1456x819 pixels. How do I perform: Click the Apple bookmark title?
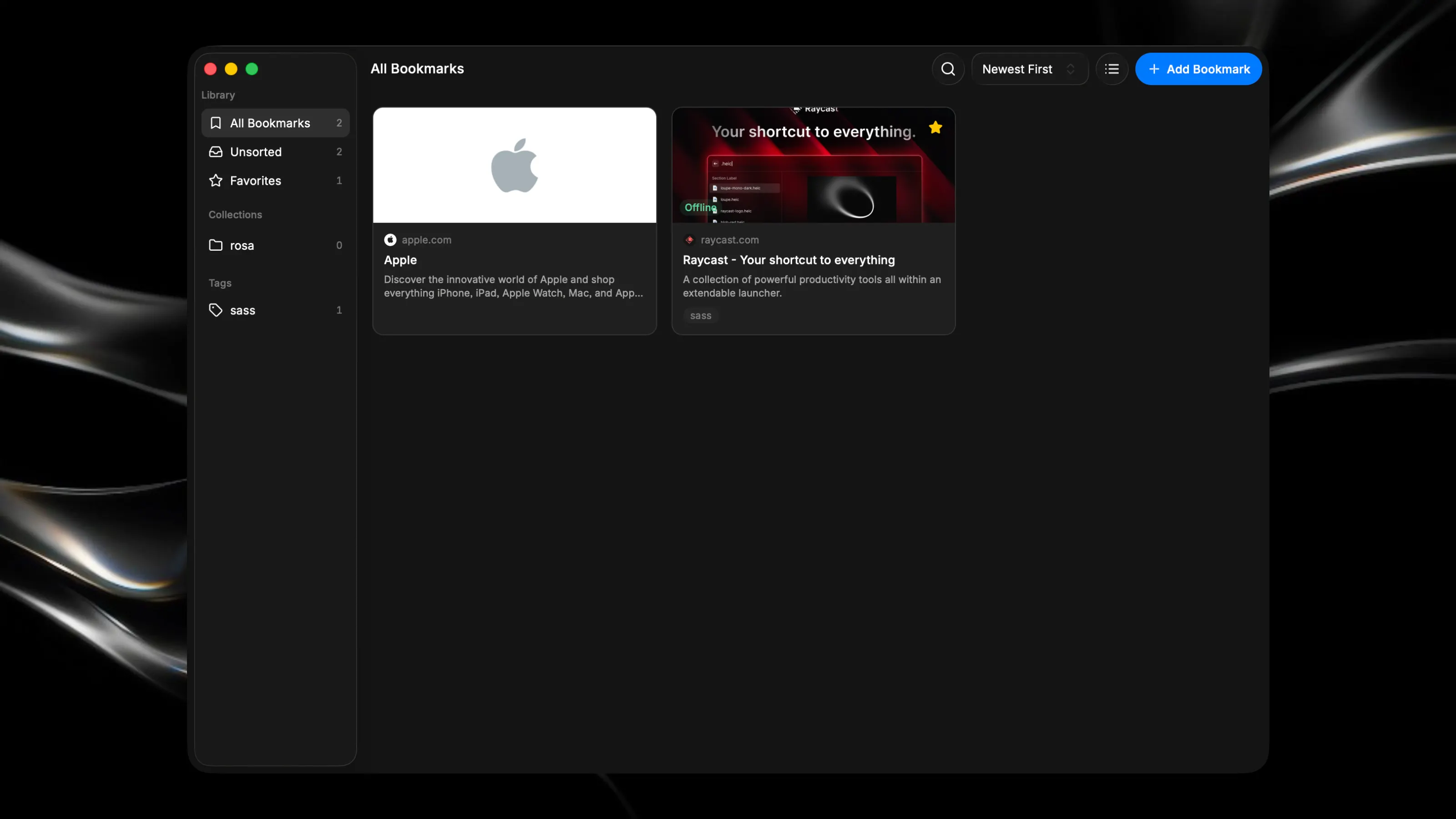400,260
